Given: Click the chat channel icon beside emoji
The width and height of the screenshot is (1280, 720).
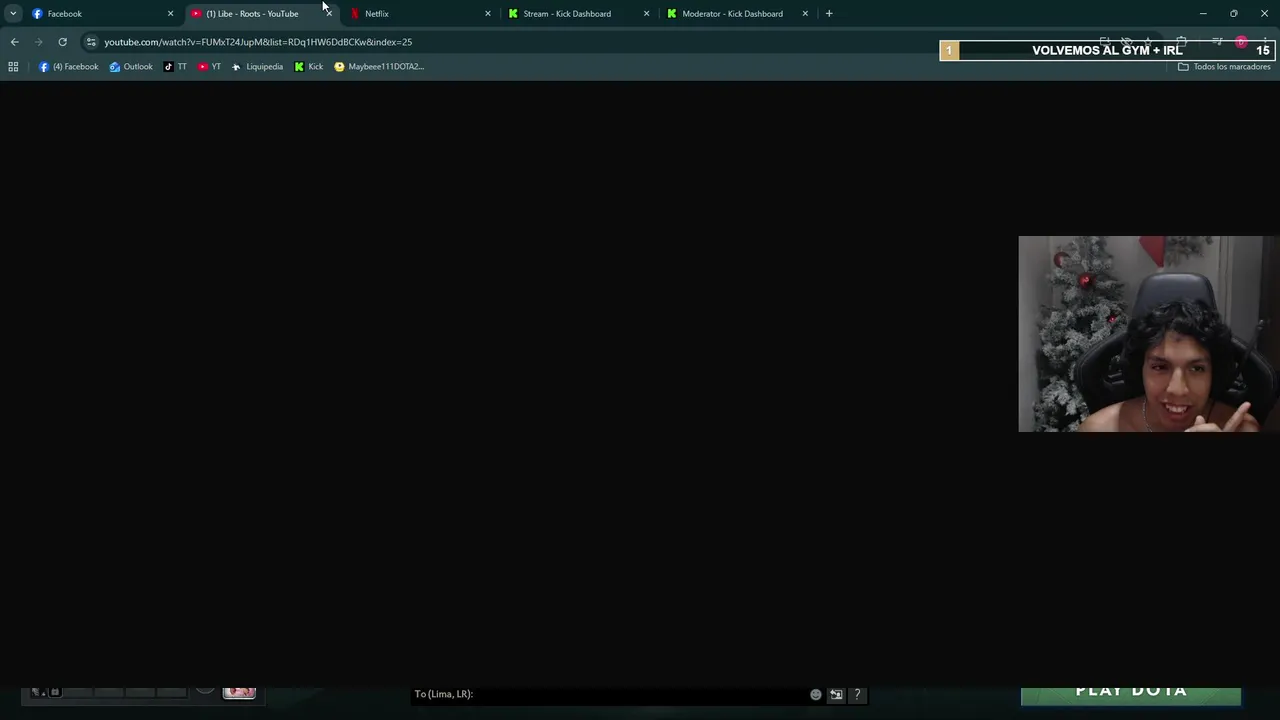Looking at the screenshot, I should point(836,694).
